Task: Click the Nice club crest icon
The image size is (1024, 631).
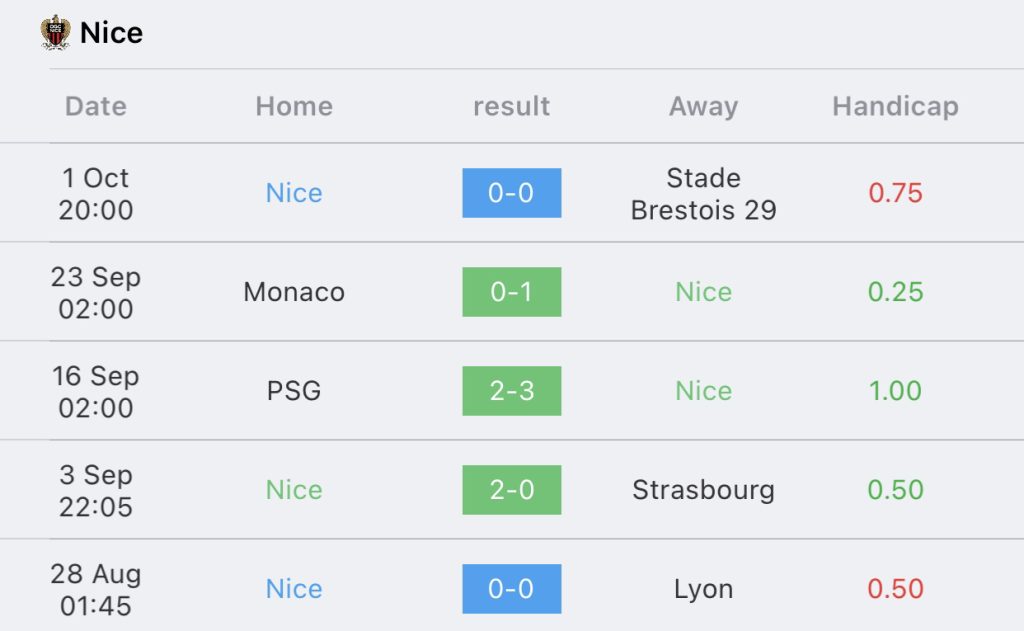Action: (x=56, y=33)
